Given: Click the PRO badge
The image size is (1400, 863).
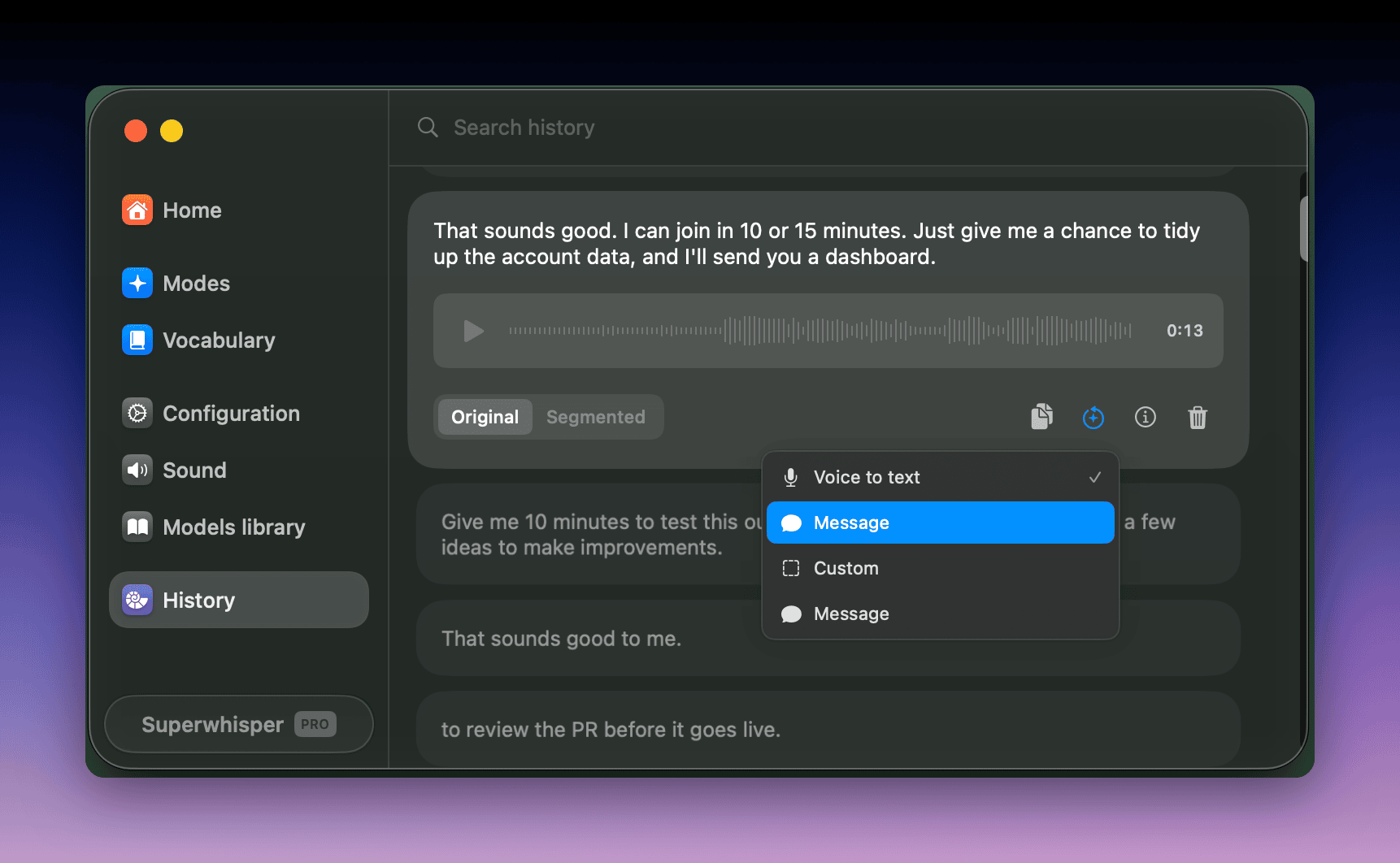Looking at the screenshot, I should 315,724.
